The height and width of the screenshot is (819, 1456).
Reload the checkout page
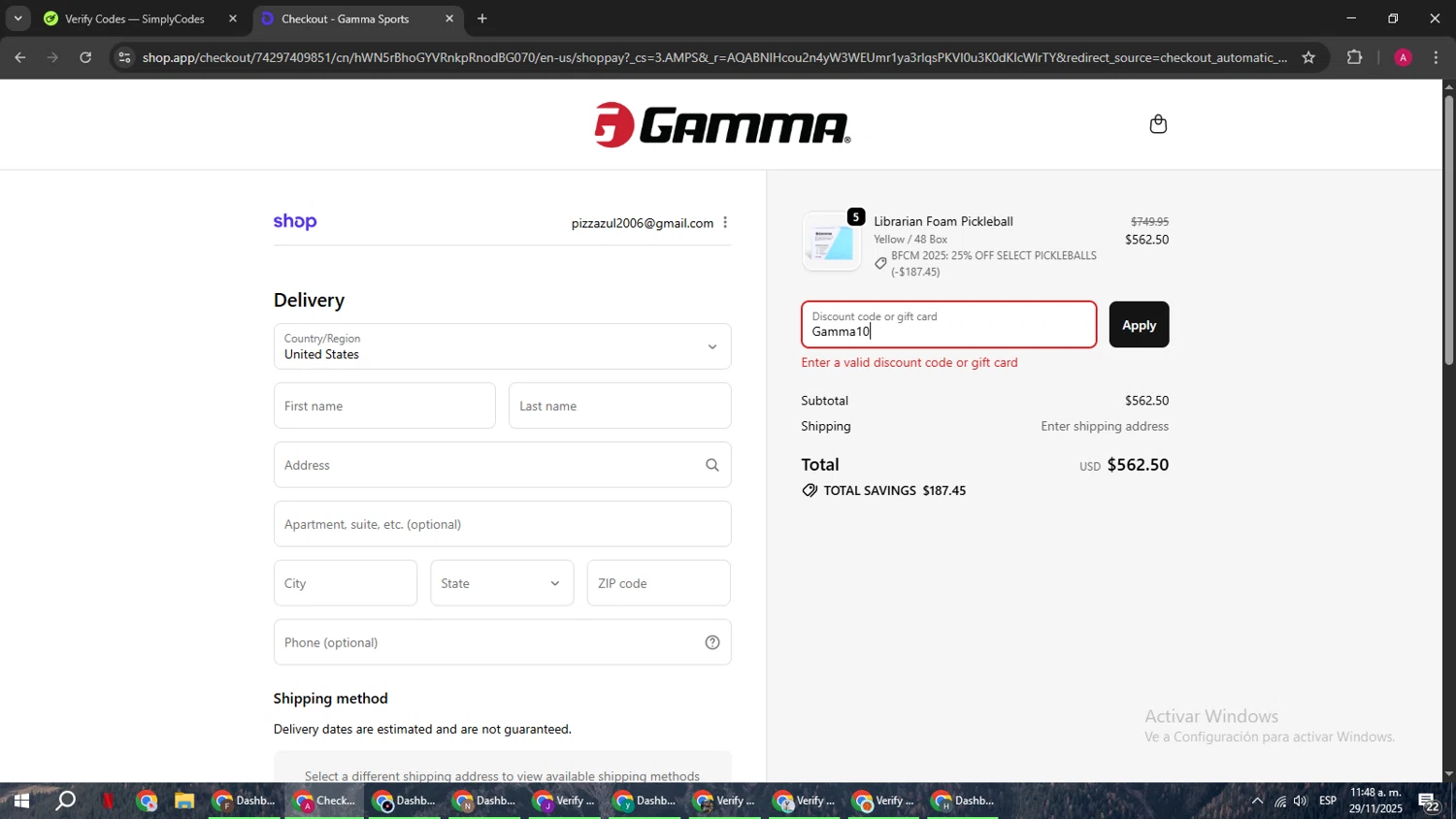tap(85, 57)
